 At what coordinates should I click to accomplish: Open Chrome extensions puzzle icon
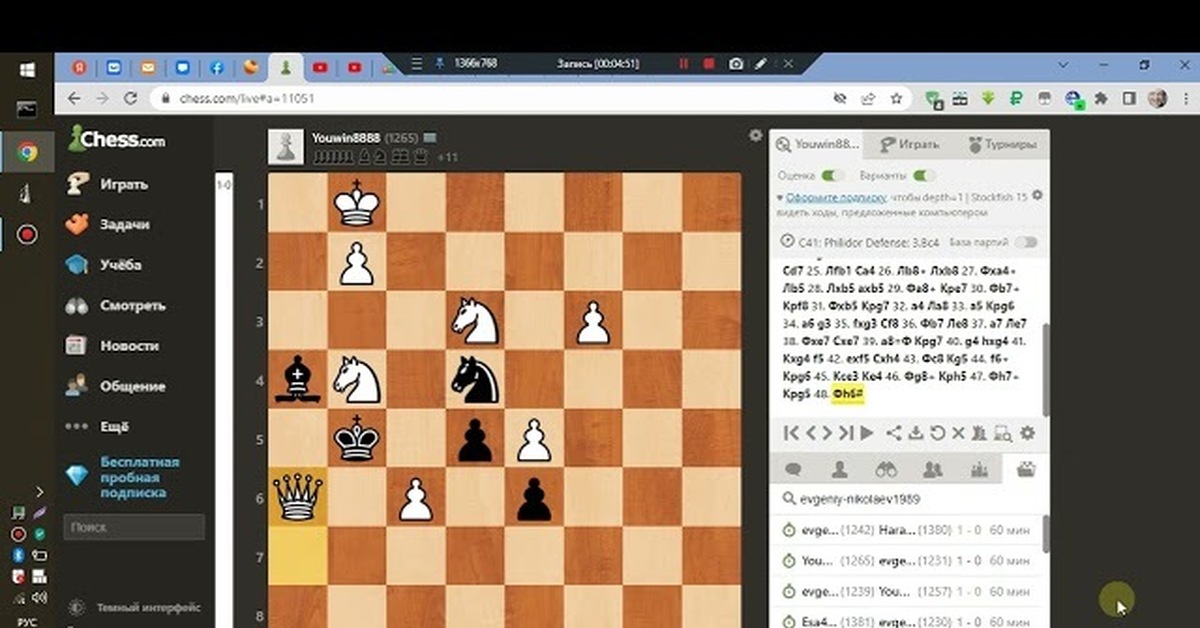pyautogui.click(x=1101, y=99)
